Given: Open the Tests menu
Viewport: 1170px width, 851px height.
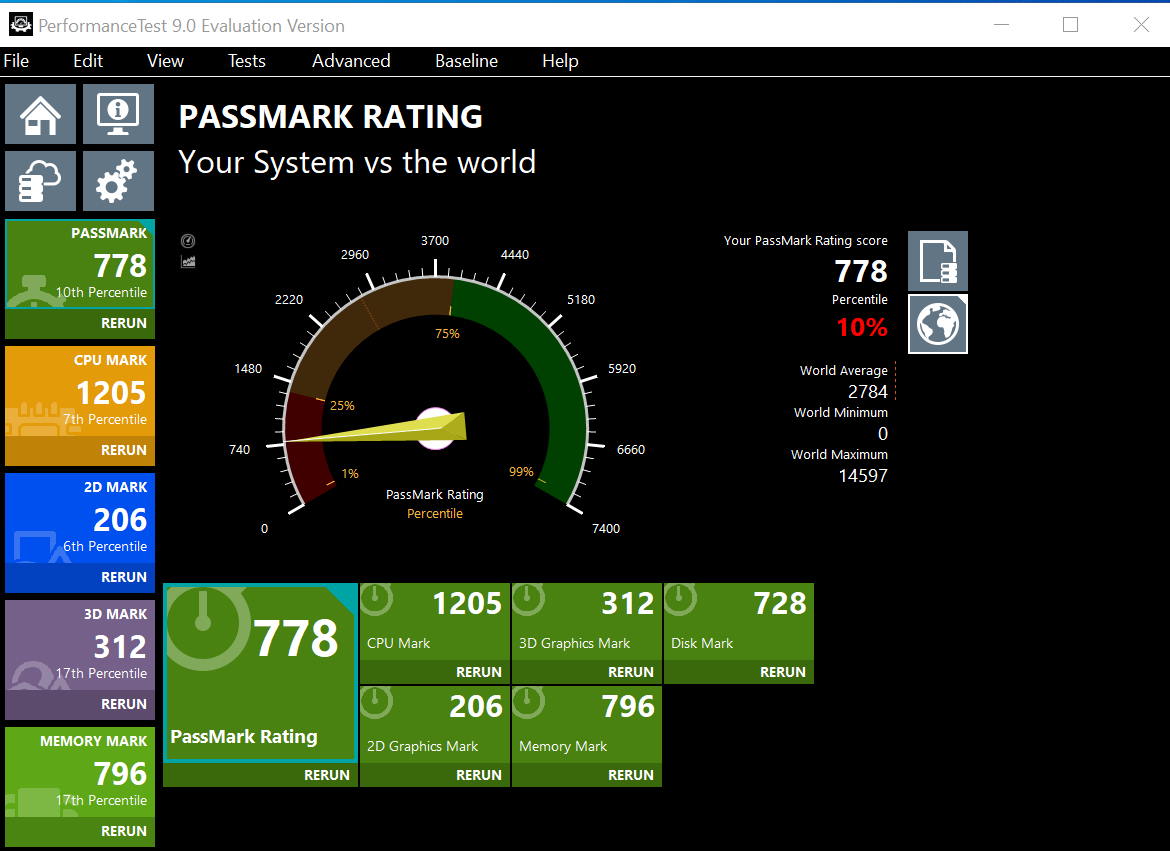Looking at the screenshot, I should pos(246,60).
